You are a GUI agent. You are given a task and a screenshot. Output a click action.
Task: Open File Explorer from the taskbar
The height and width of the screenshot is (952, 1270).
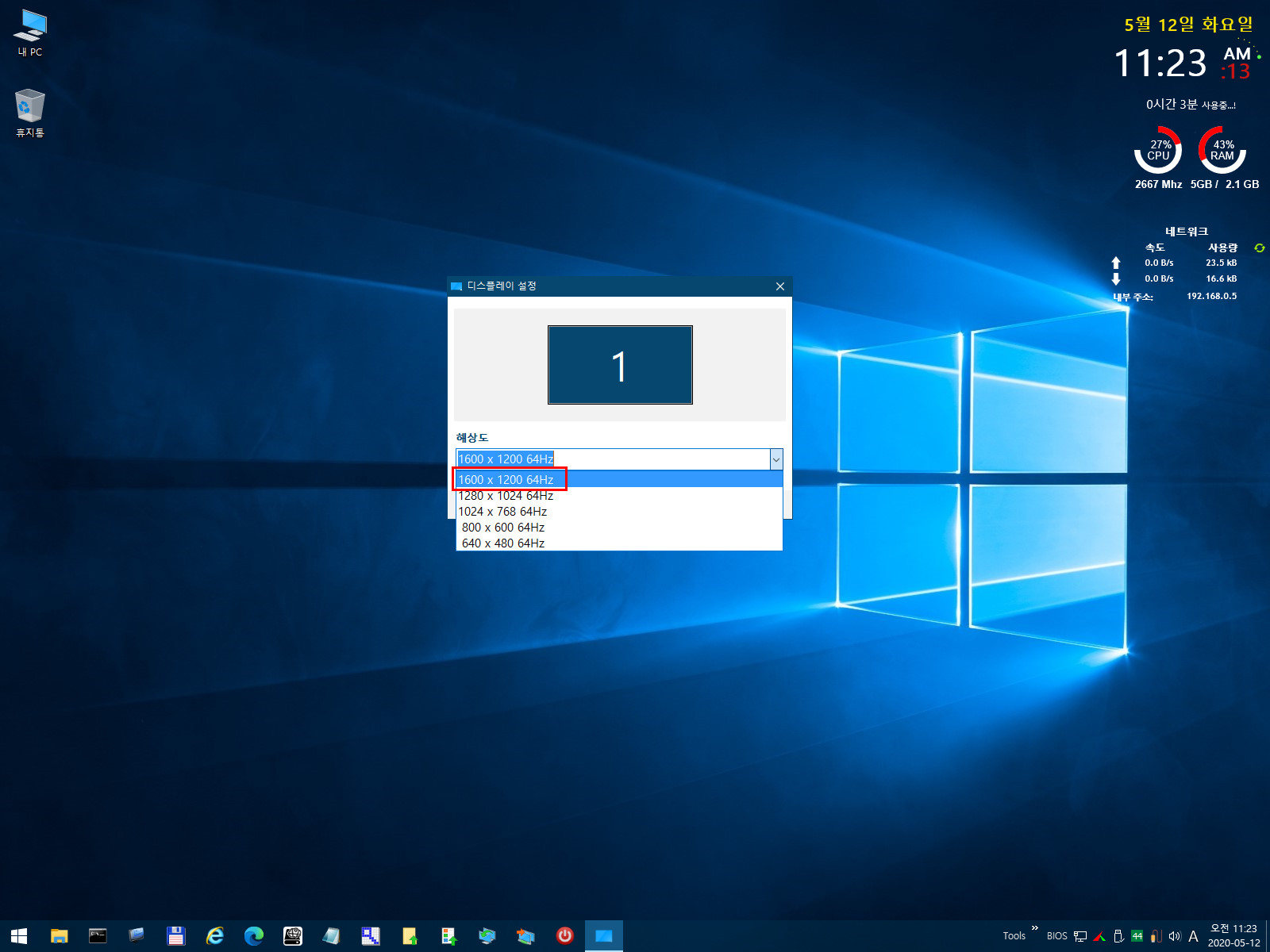tap(59, 936)
